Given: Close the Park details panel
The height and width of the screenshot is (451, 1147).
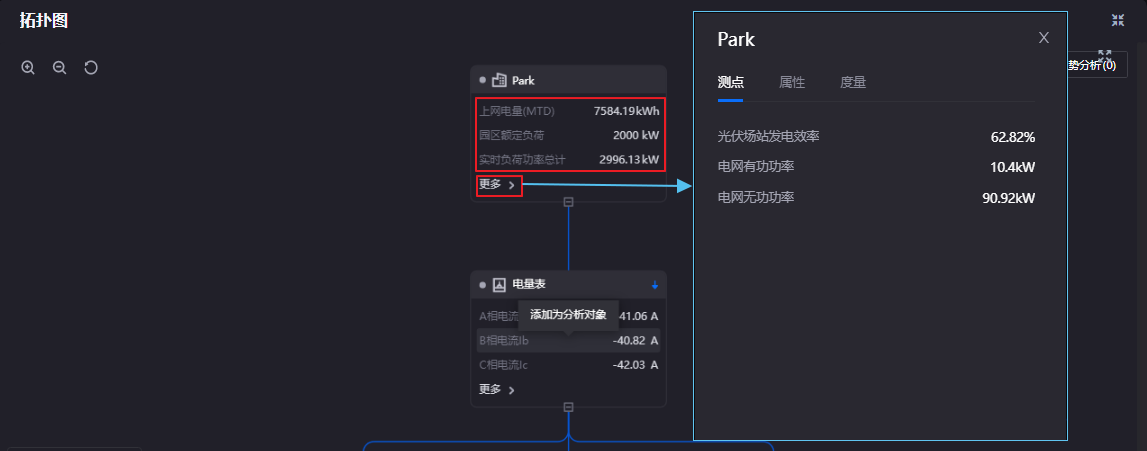Looking at the screenshot, I should tap(1043, 38).
